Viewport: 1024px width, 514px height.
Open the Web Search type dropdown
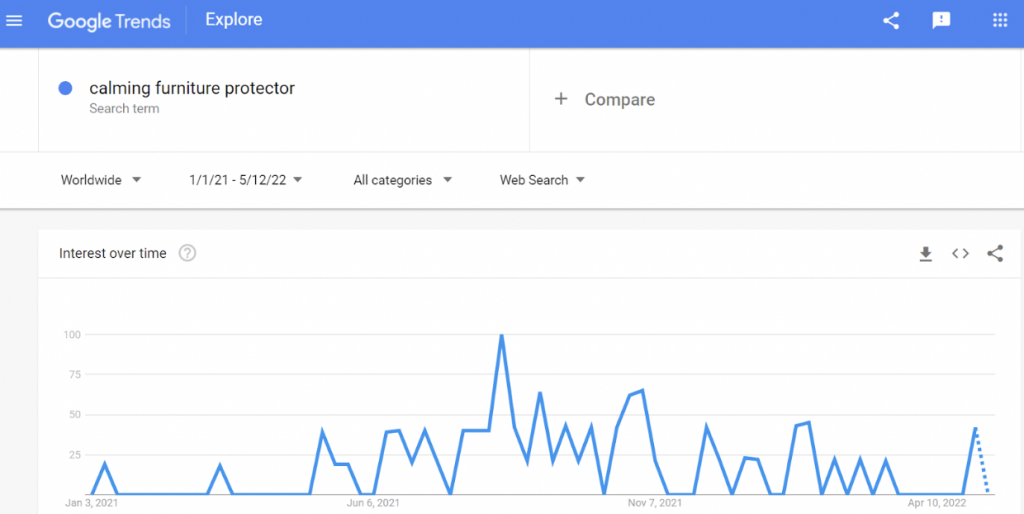click(x=542, y=180)
